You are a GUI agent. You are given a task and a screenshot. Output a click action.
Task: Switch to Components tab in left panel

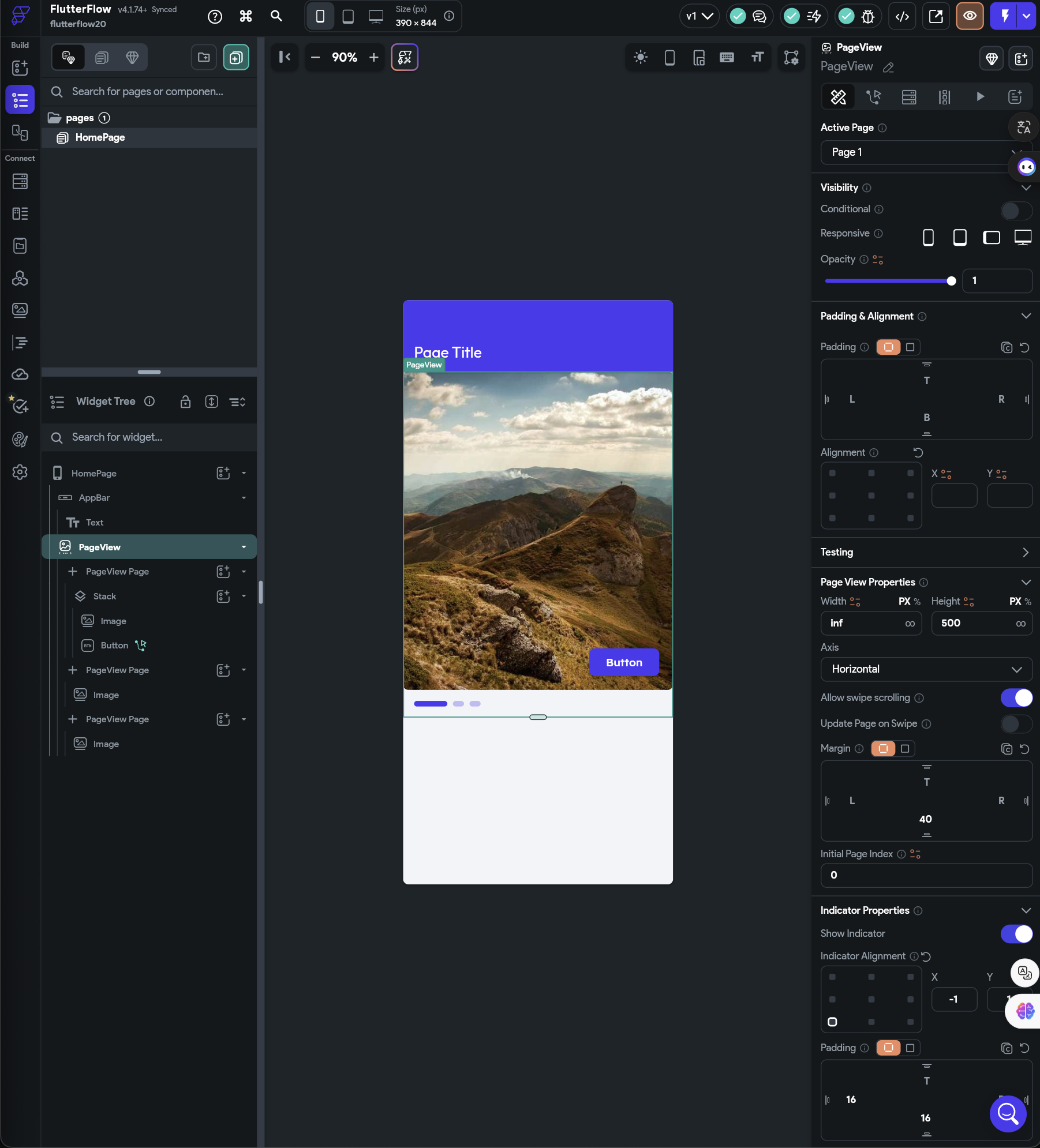coord(132,58)
